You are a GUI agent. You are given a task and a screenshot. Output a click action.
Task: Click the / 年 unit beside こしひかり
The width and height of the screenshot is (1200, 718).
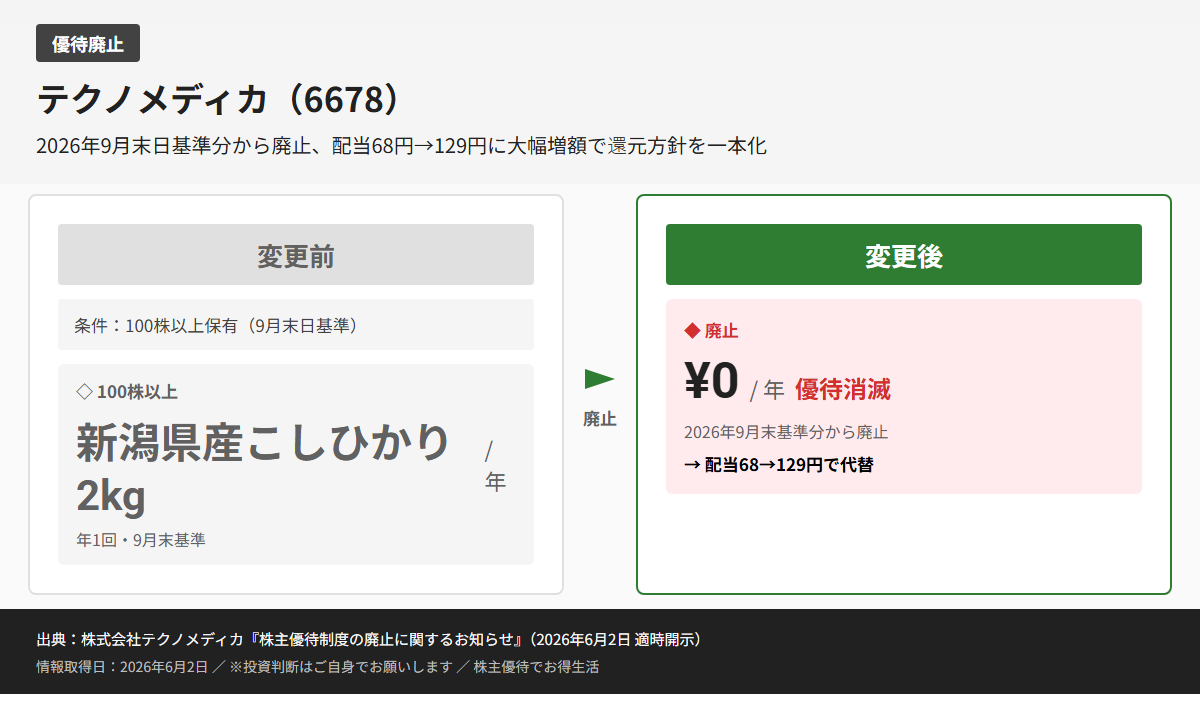coord(496,466)
